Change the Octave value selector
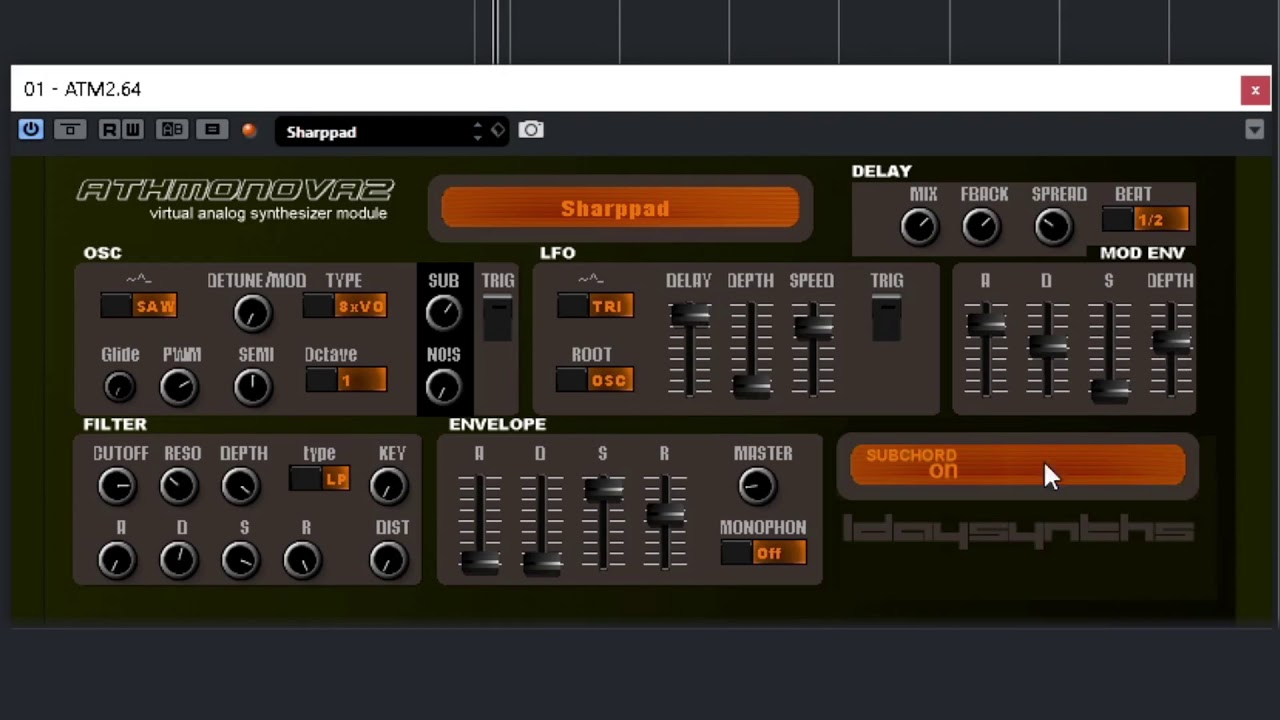The width and height of the screenshot is (1280, 720). click(346, 380)
